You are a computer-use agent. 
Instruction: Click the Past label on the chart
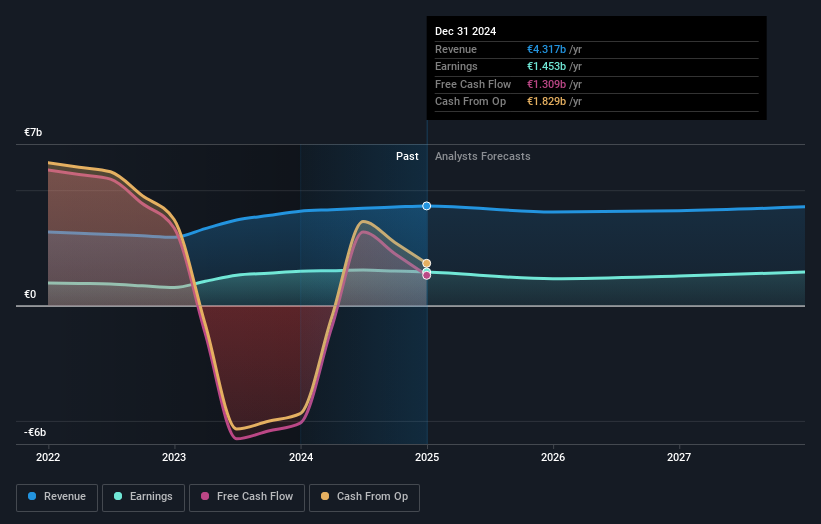click(407, 156)
